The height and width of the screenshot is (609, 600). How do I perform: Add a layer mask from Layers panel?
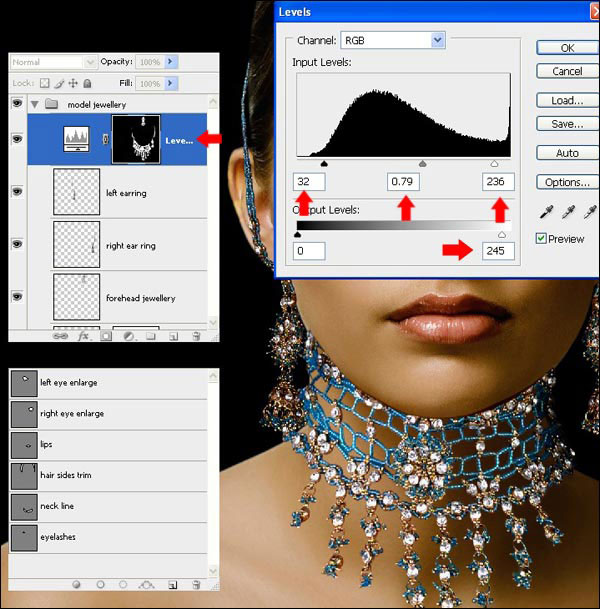(106, 336)
